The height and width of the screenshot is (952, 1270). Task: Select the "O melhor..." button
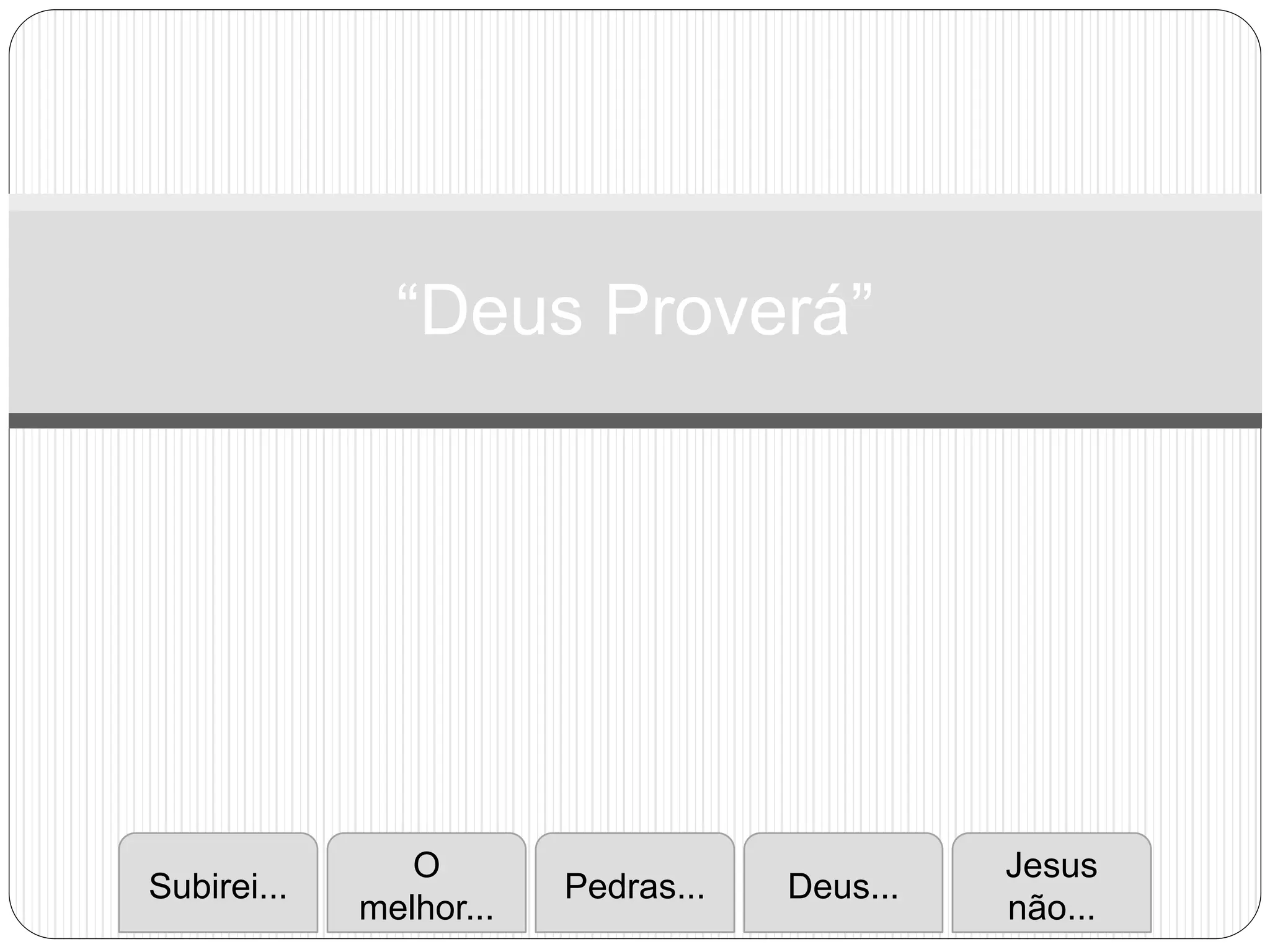[x=427, y=883]
